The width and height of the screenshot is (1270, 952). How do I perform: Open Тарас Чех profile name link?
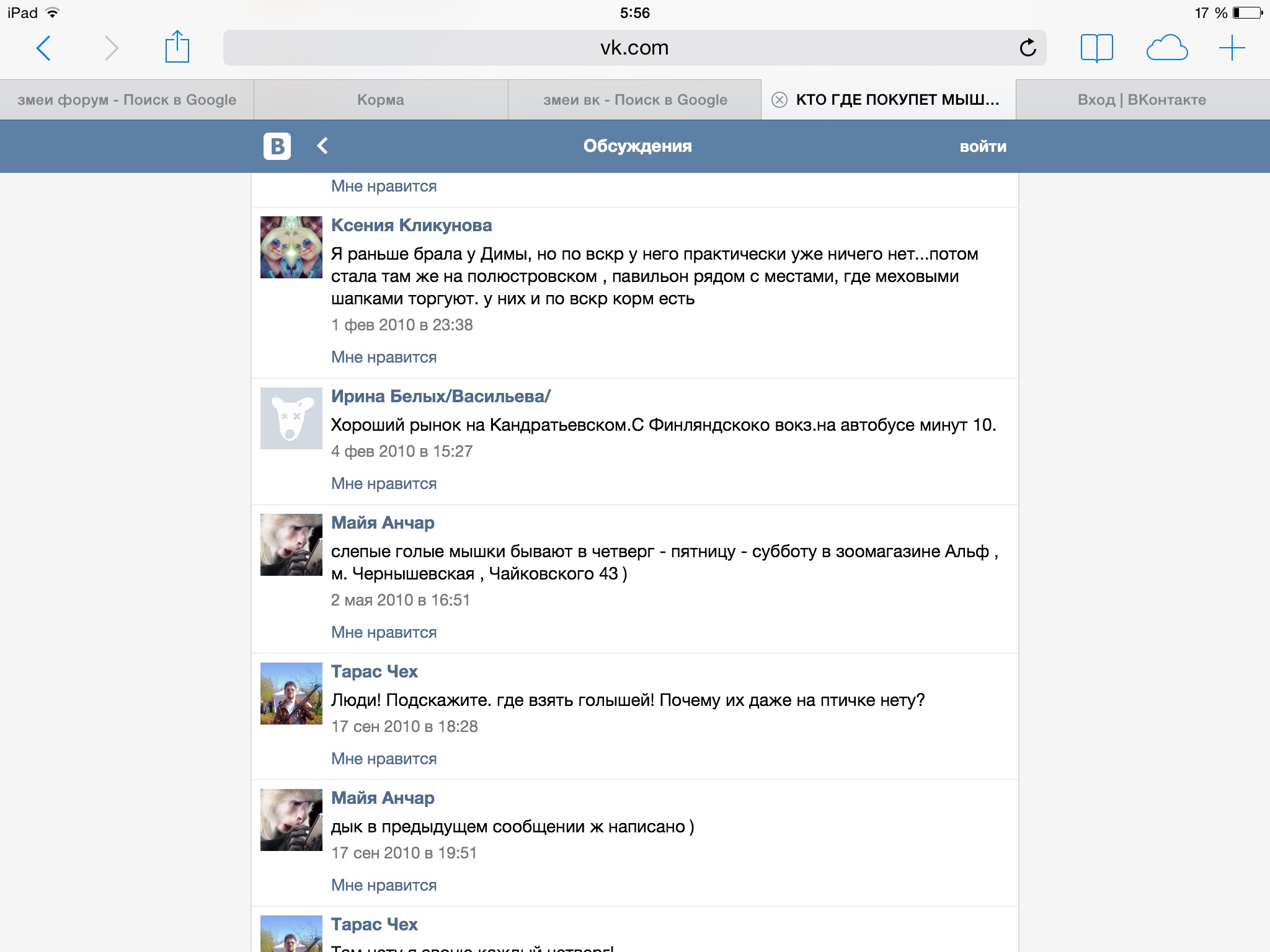(374, 671)
